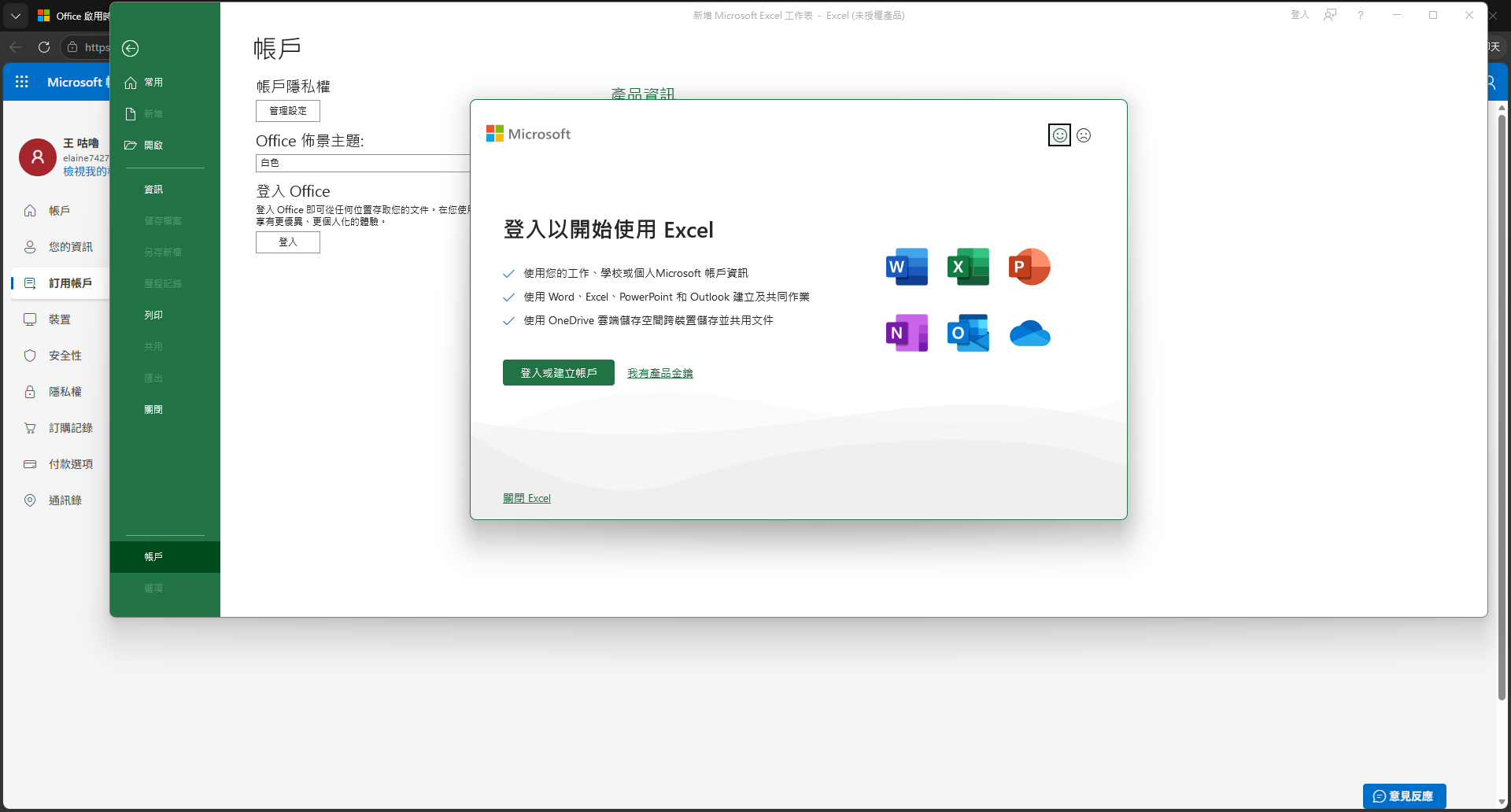
Task: Open the 我有產品金鑰 link
Action: click(x=660, y=373)
